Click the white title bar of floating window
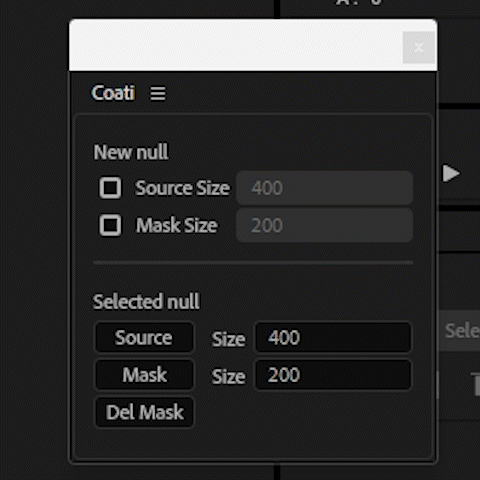This screenshot has width=480, height=480. pyautogui.click(x=235, y=45)
